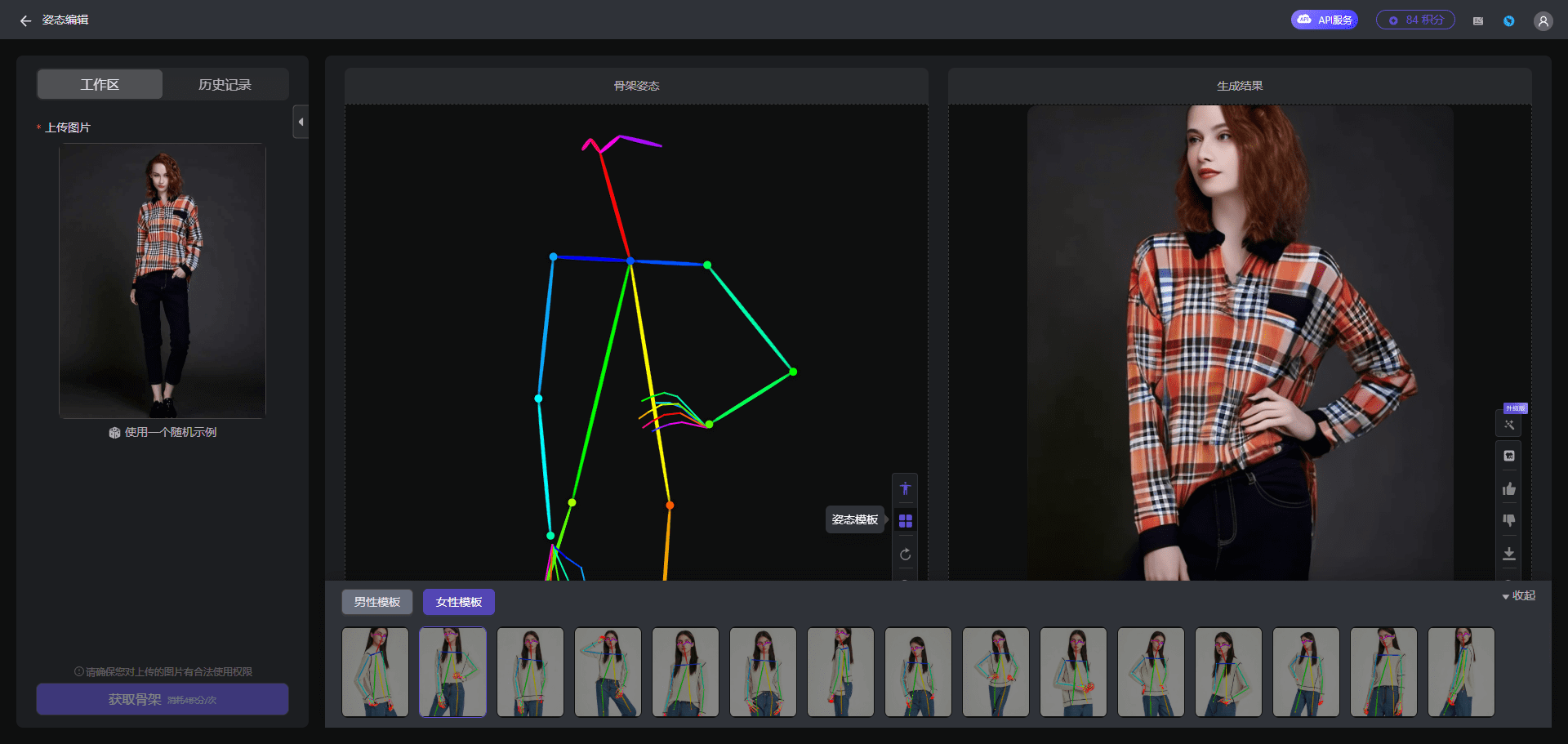Click the notes icon beside 84 积分
The width and height of the screenshot is (1568, 744).
[x=1478, y=21]
